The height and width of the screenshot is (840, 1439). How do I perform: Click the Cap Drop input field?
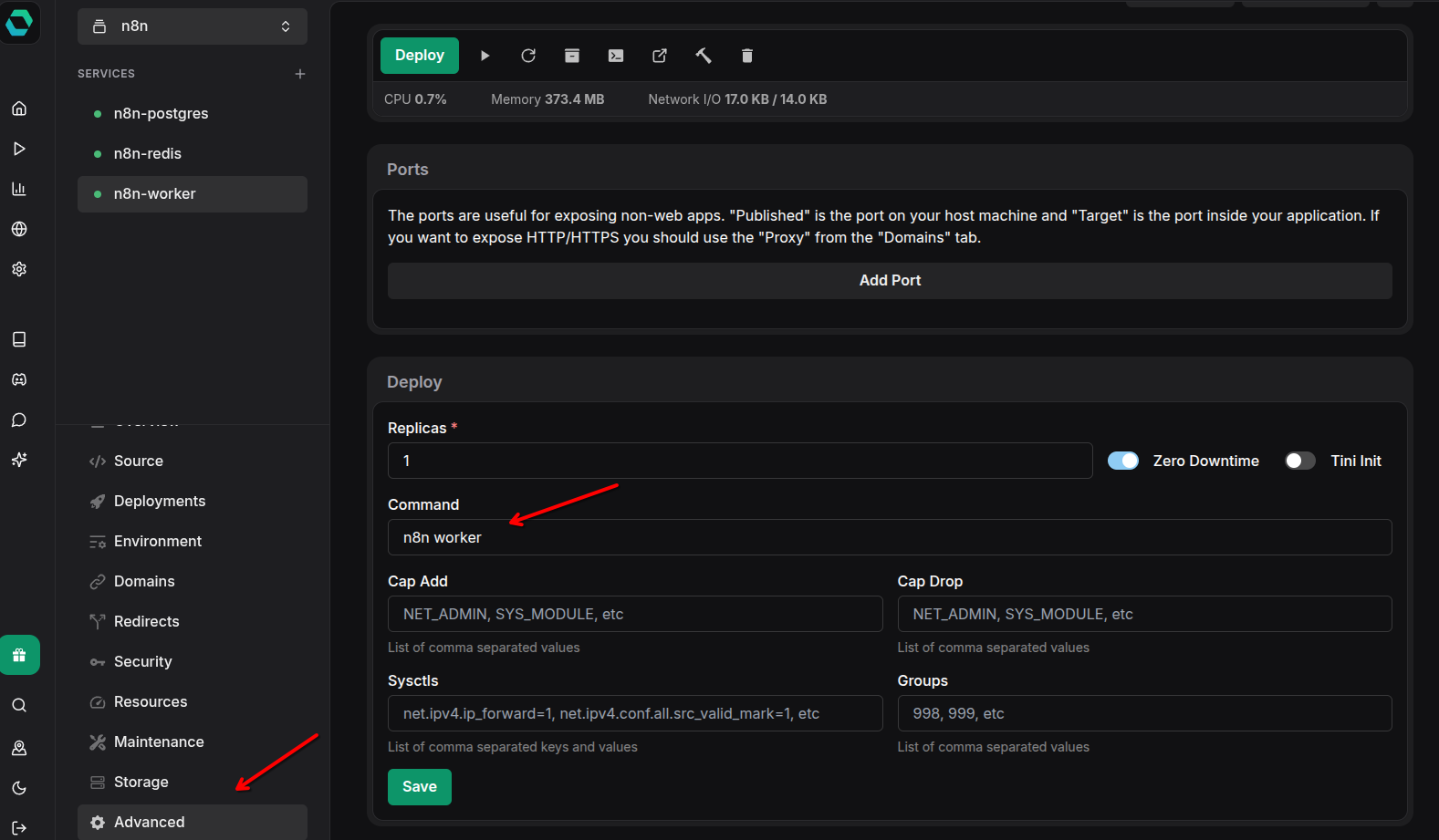pos(1145,614)
